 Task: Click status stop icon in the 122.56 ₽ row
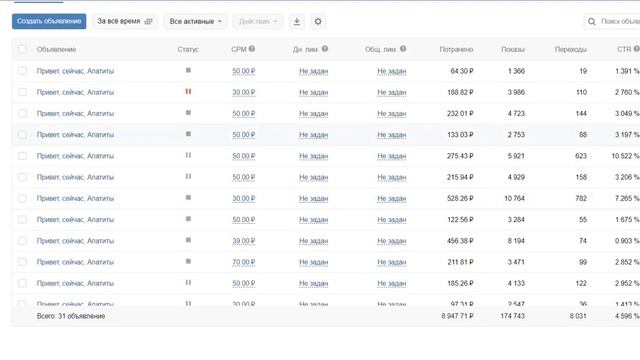188,219
